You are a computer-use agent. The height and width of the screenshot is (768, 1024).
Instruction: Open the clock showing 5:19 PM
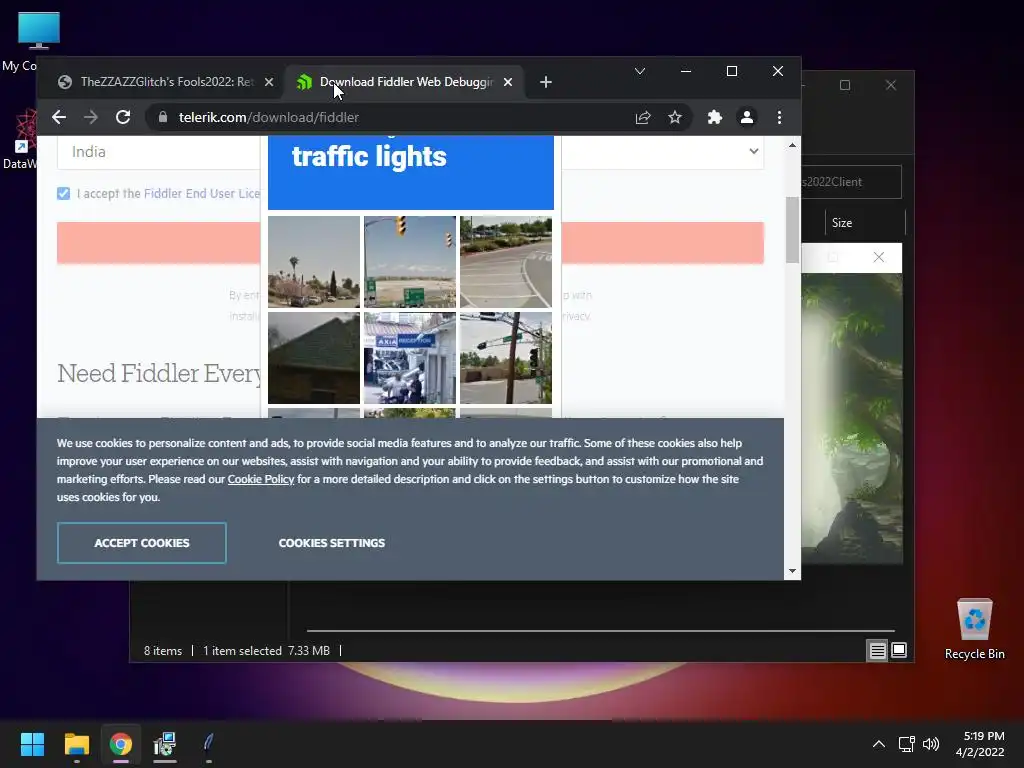click(x=981, y=744)
